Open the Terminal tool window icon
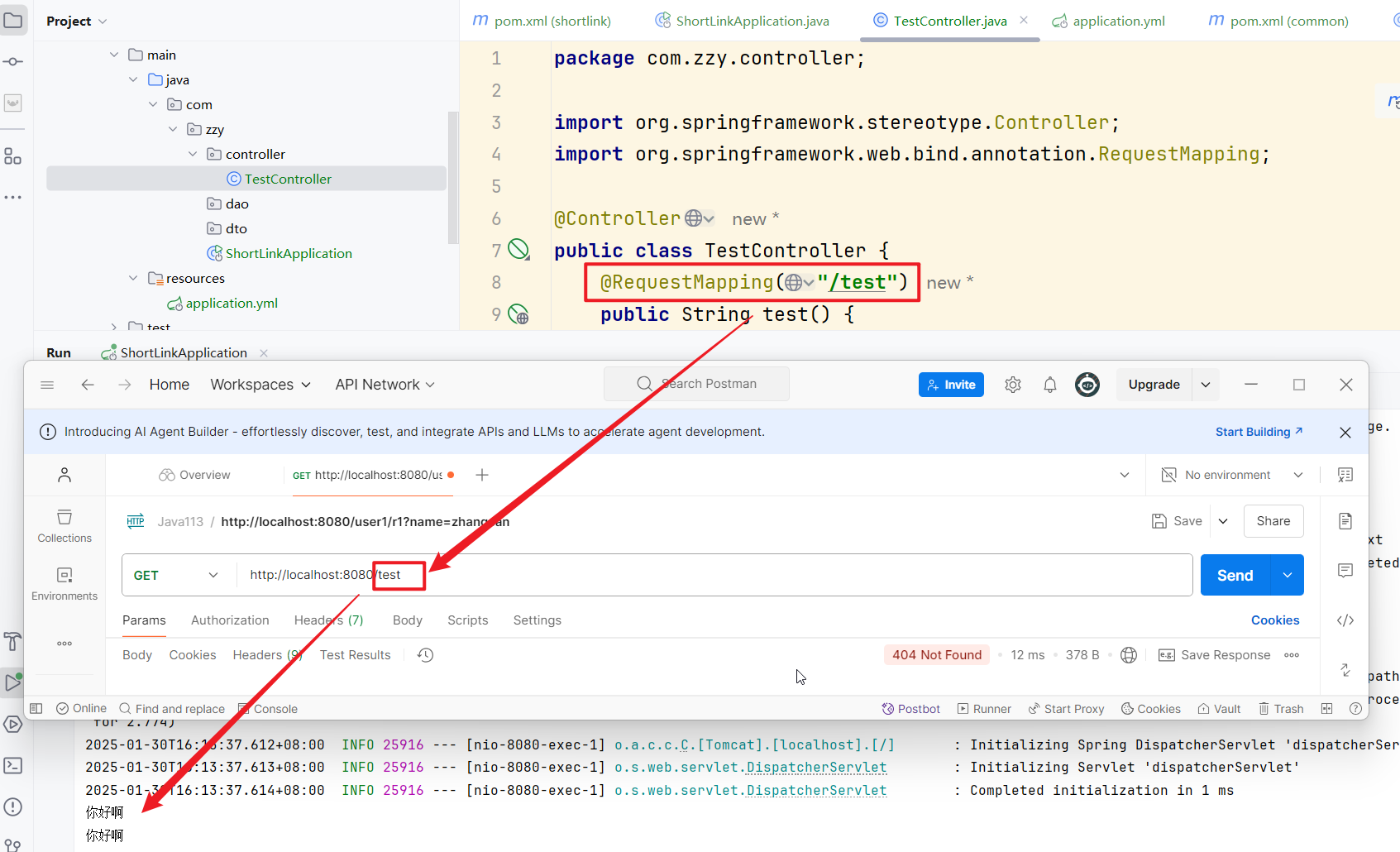Screen dimensions: 1400x852 pyautogui.click(x=12, y=765)
